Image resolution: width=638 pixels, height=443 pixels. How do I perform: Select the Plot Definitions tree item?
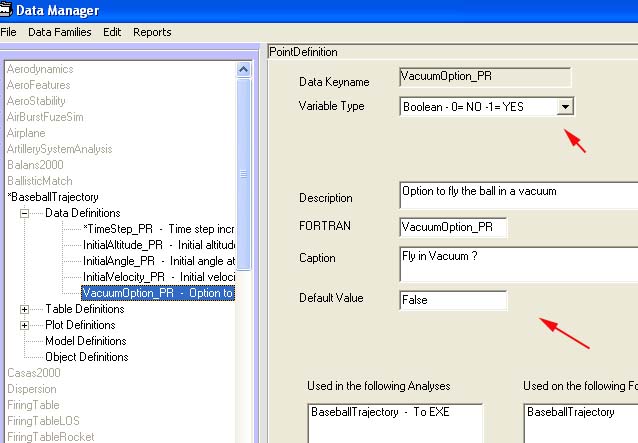[80, 325]
